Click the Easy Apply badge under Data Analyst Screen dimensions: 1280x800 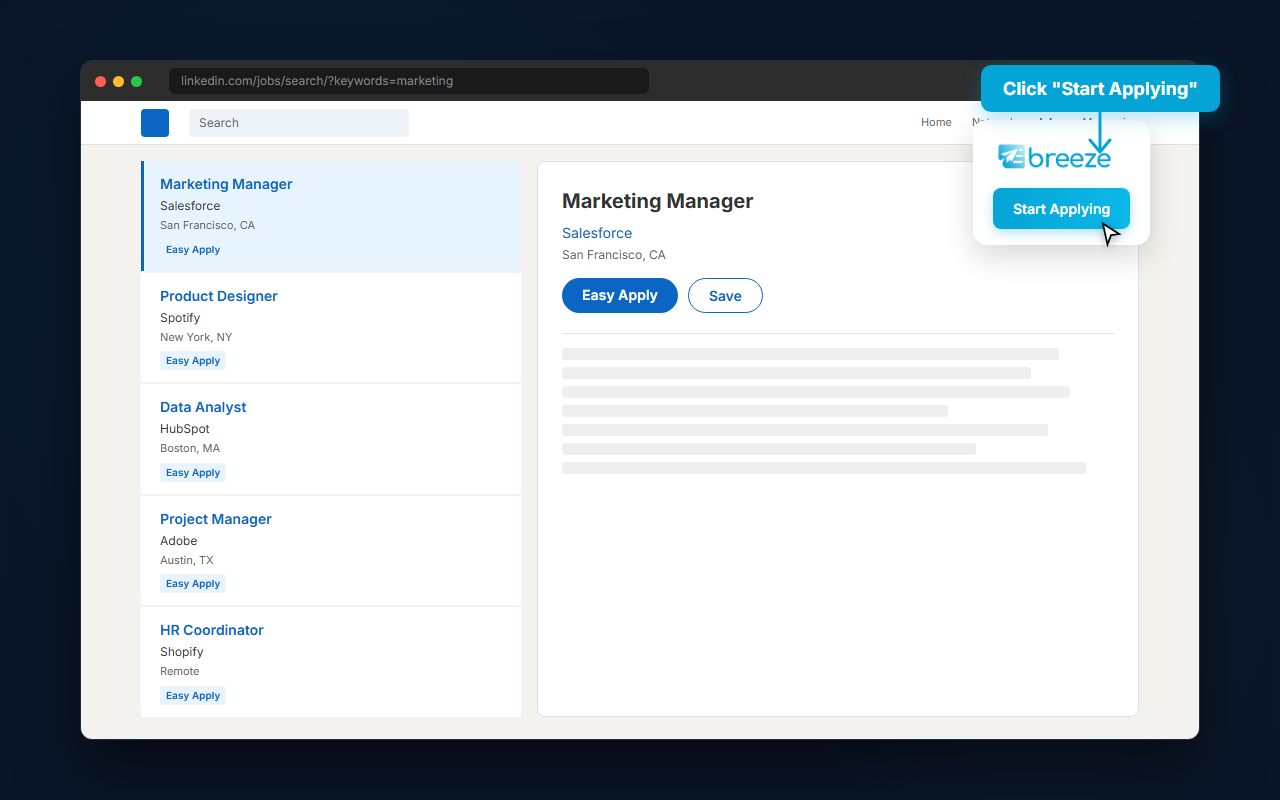pos(192,472)
